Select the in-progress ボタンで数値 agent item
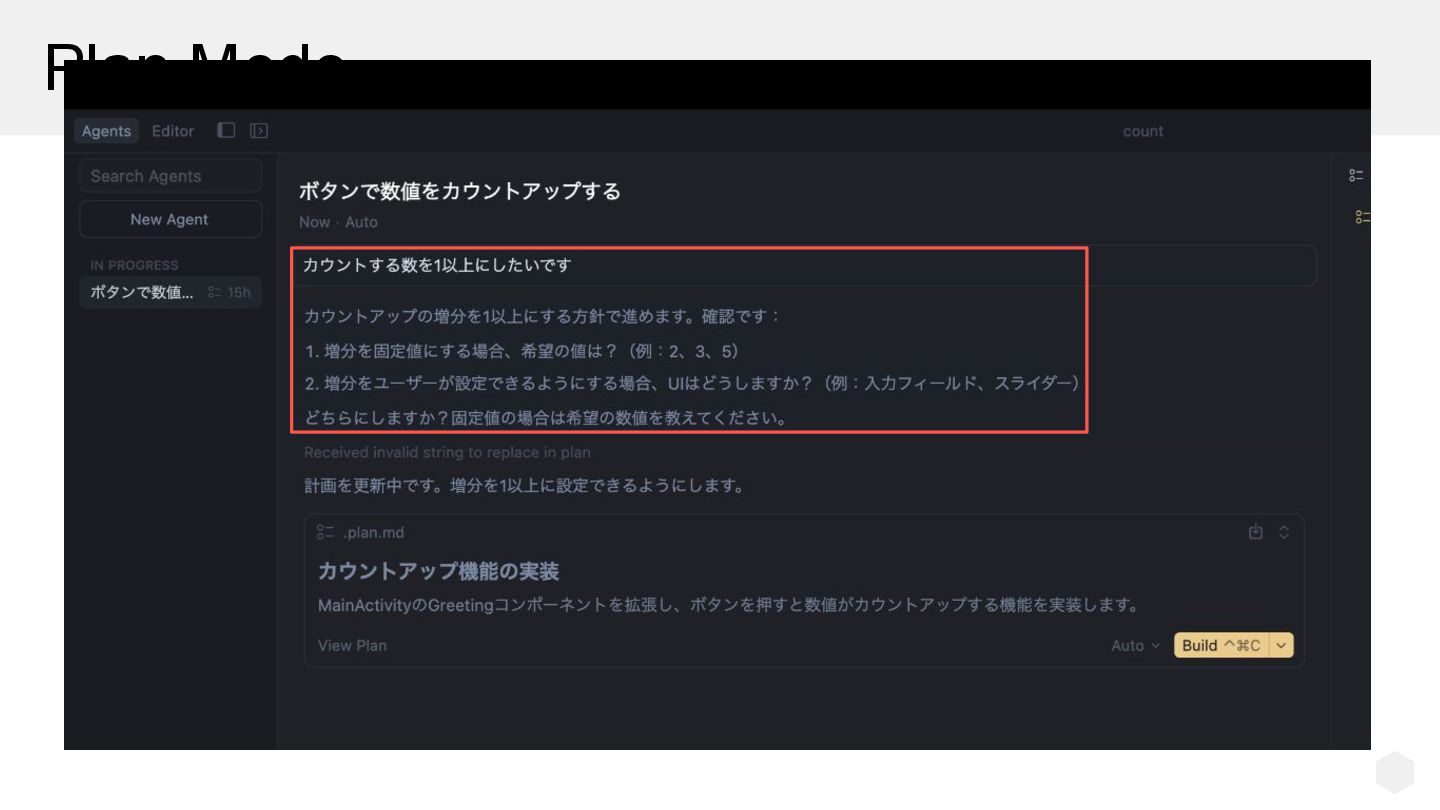Screen dimensions: 1440x810 pyautogui.click(x=170, y=293)
